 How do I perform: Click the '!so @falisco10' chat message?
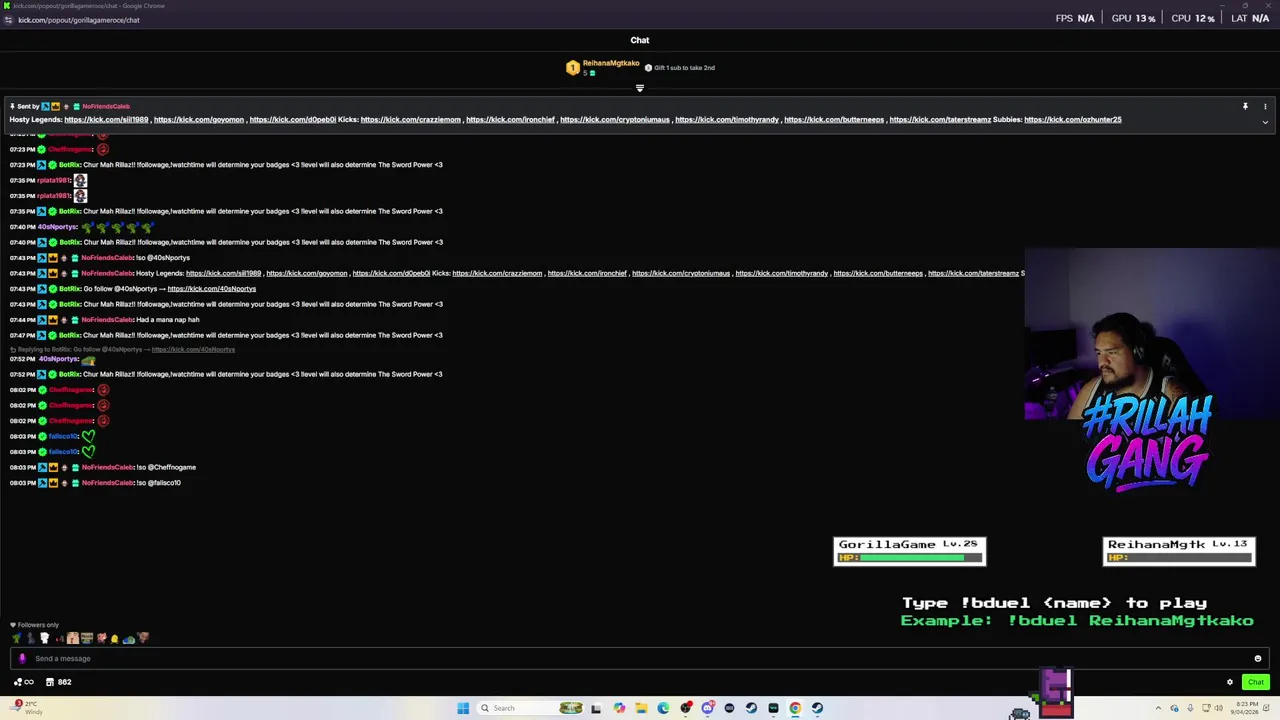pos(159,483)
